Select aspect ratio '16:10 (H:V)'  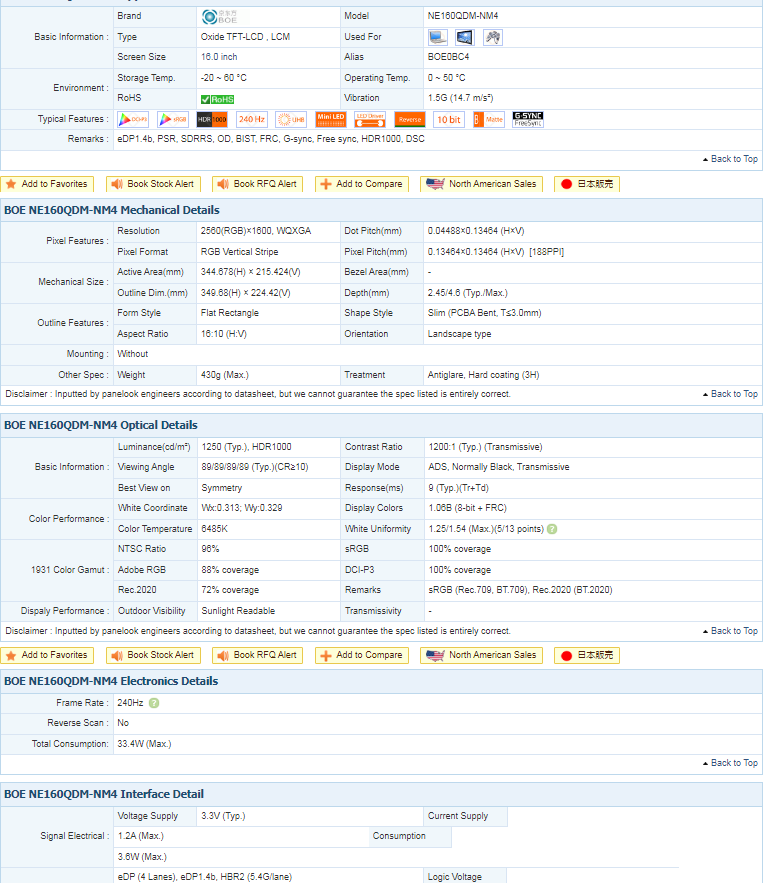[x=224, y=334]
